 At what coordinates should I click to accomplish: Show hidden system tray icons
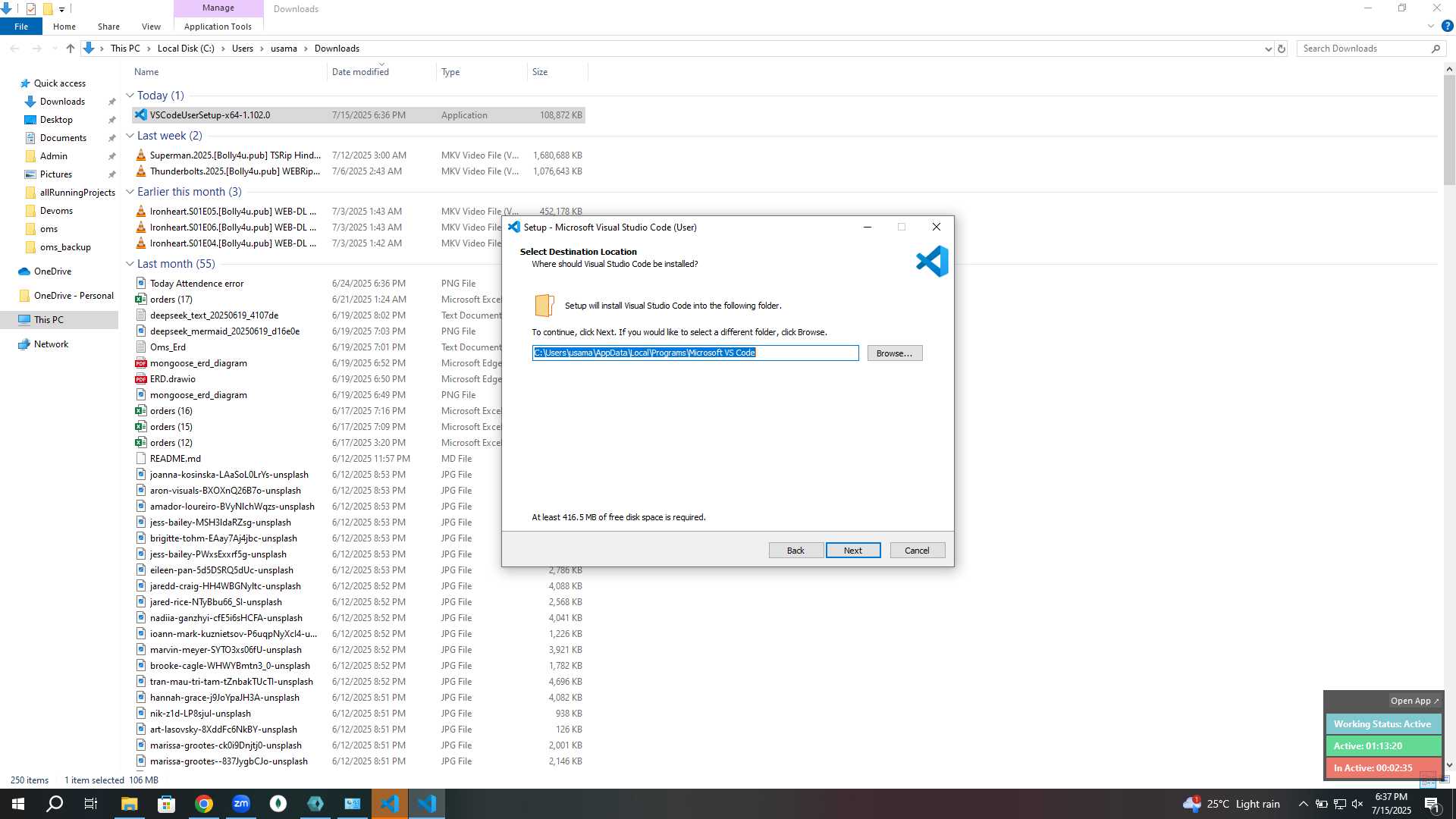point(1303,804)
